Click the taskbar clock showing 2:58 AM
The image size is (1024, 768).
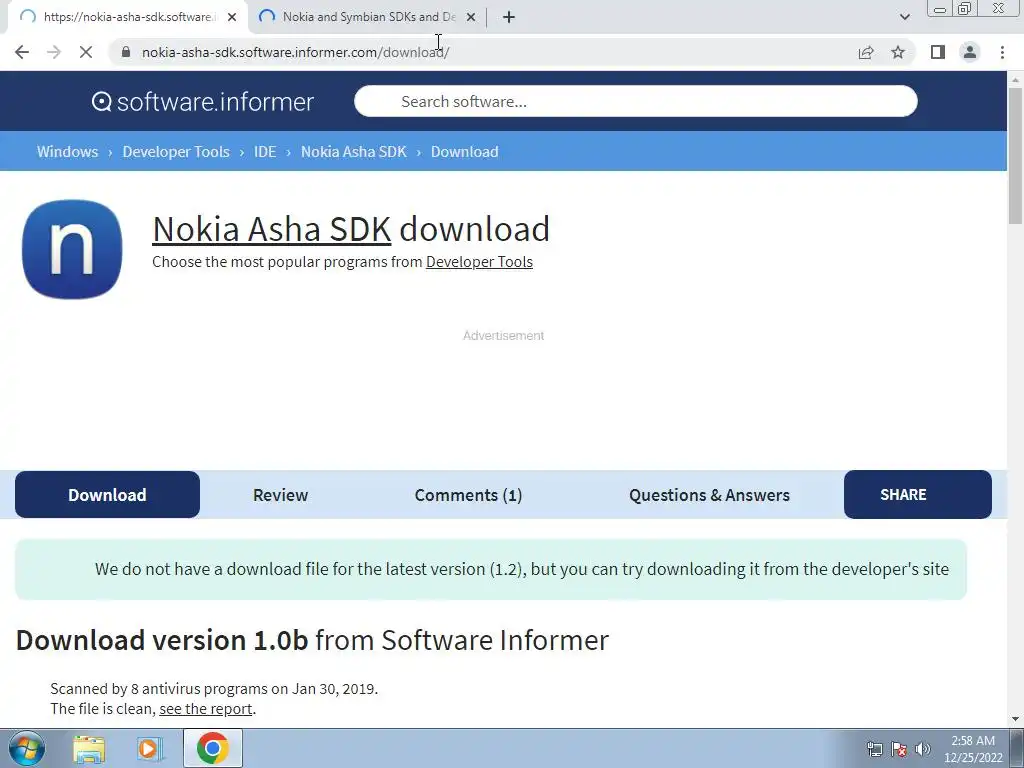(x=973, y=749)
